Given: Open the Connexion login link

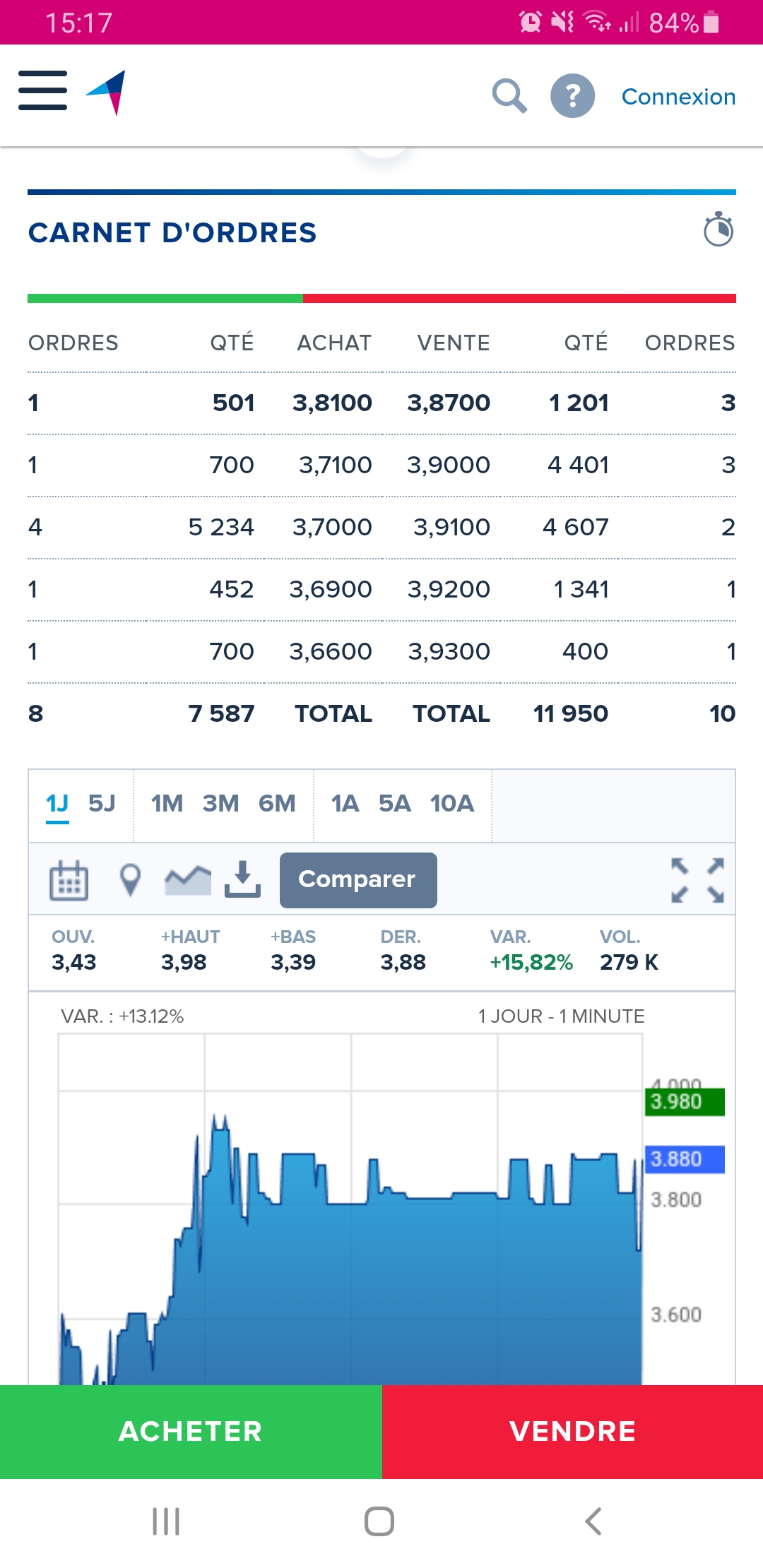Looking at the screenshot, I should (678, 97).
